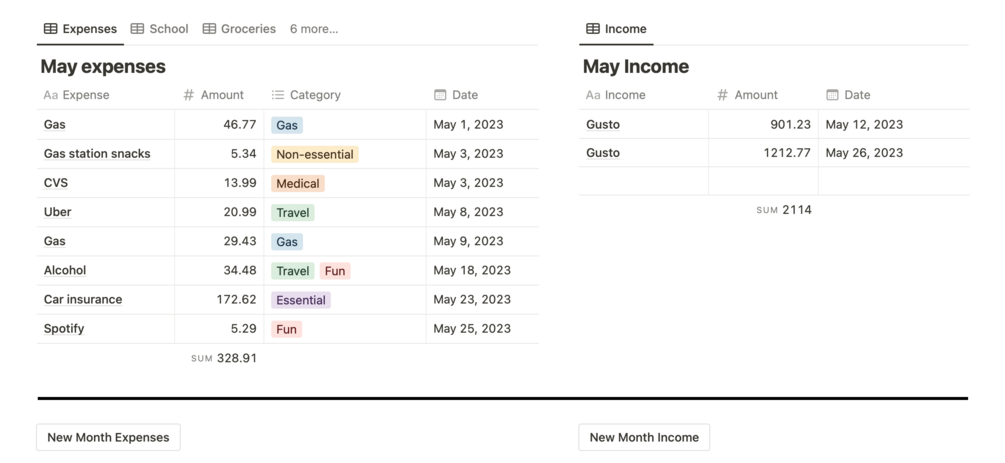This screenshot has height=463, width=1005.
Task: Expand the '6 more...' views list
Action: [314, 29]
